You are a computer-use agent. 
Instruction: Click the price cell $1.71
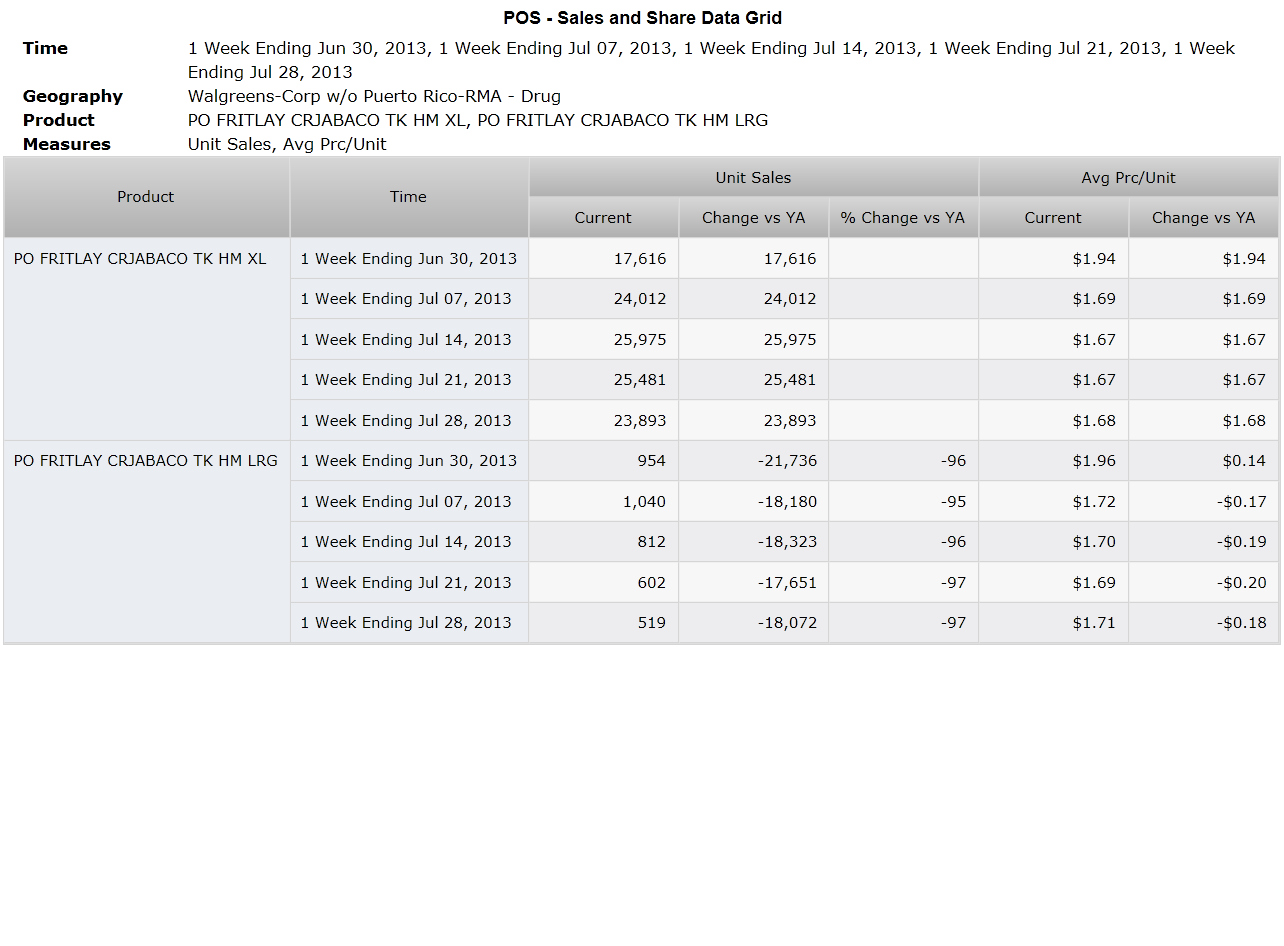pyautogui.click(x=1054, y=622)
